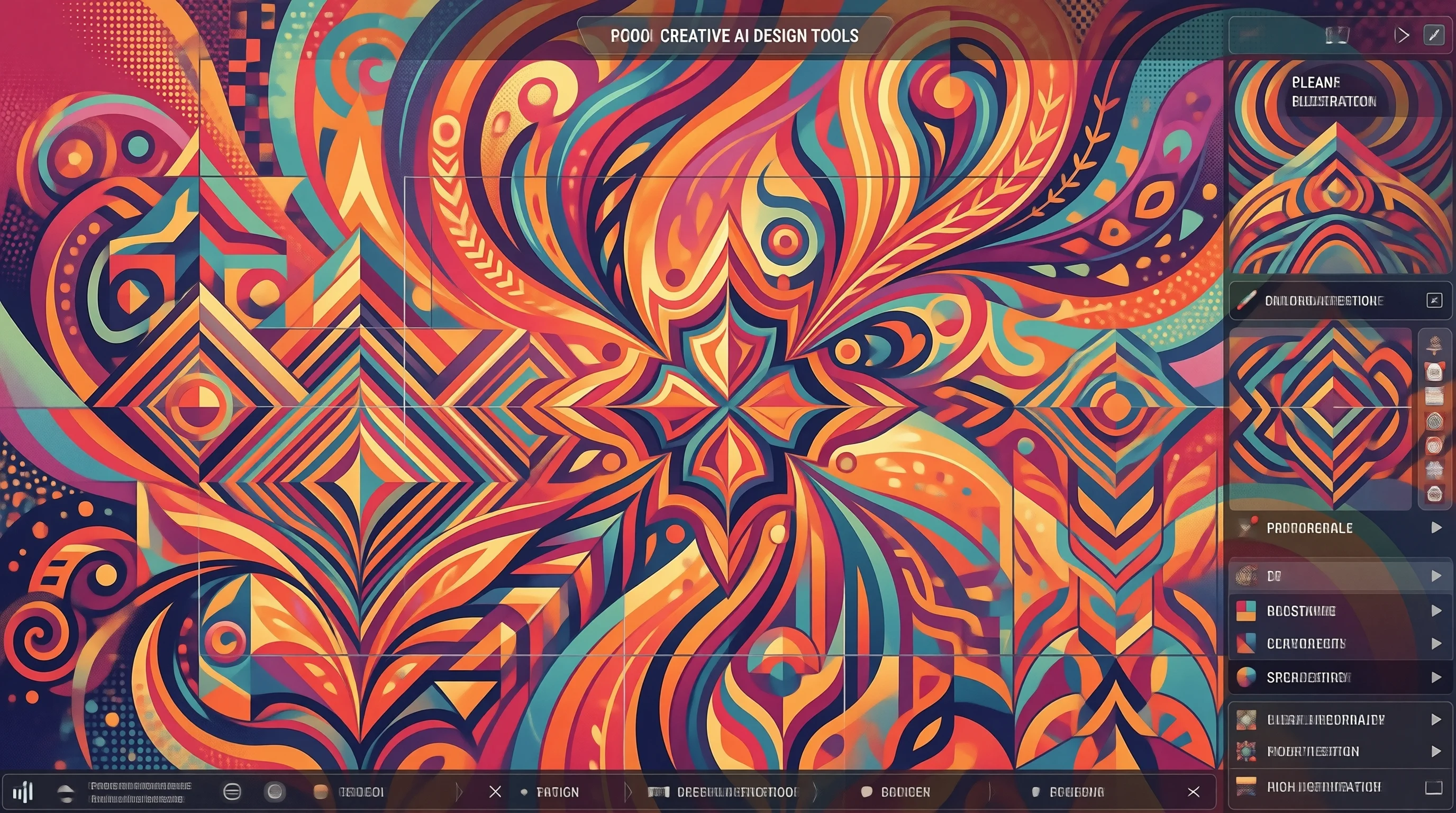Toggle the bullet next to Patign
Screen dimensions: 1456x813
click(524, 792)
